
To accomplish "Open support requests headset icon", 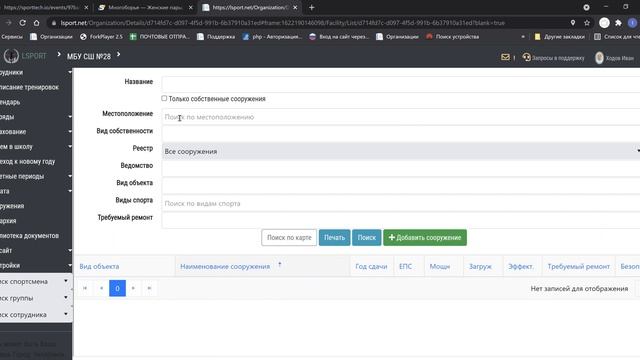I will (527, 57).
